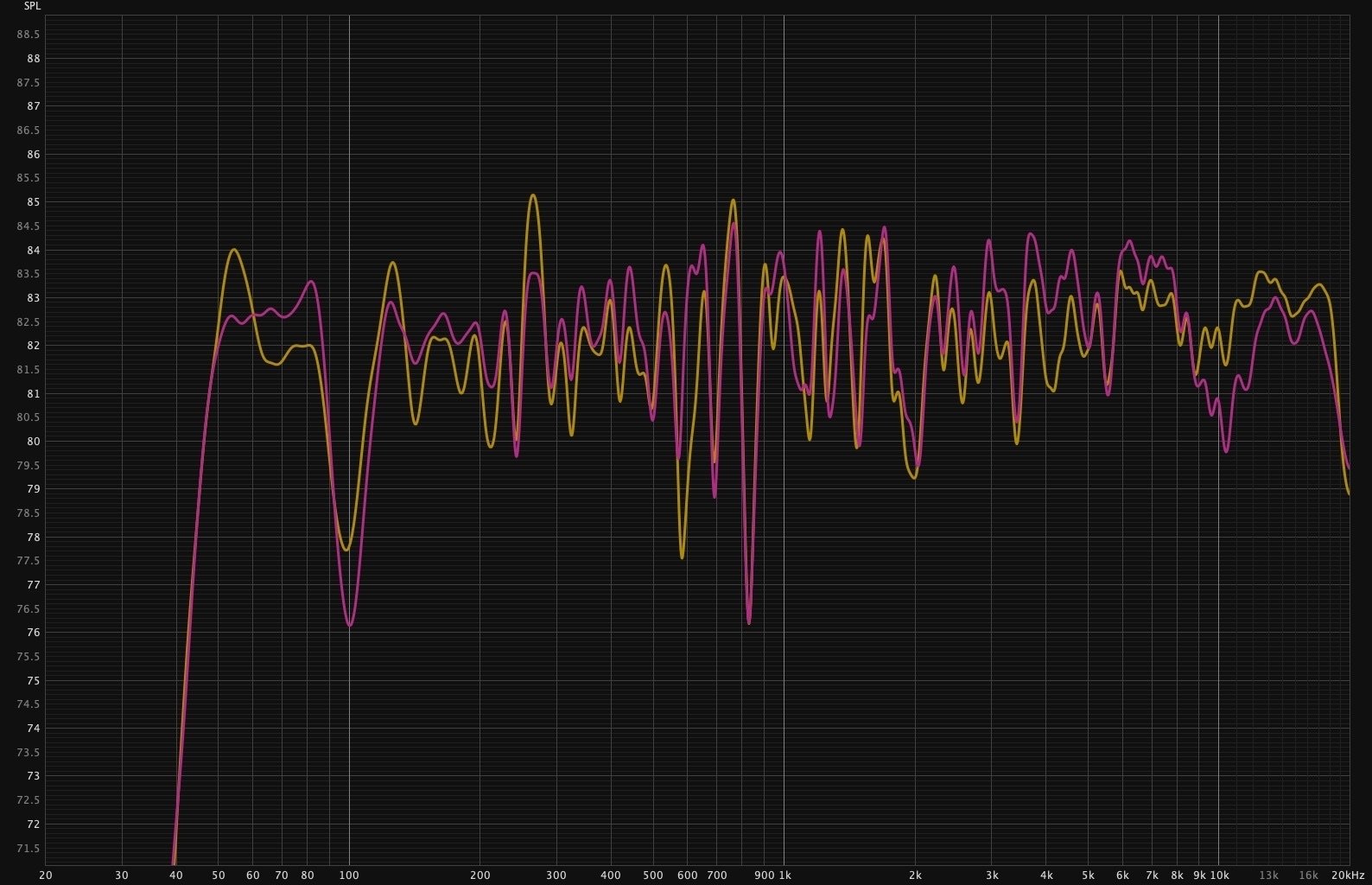The image size is (1372, 885).
Task: Select the 20kHz frequency axis label
Action: pos(1348,875)
